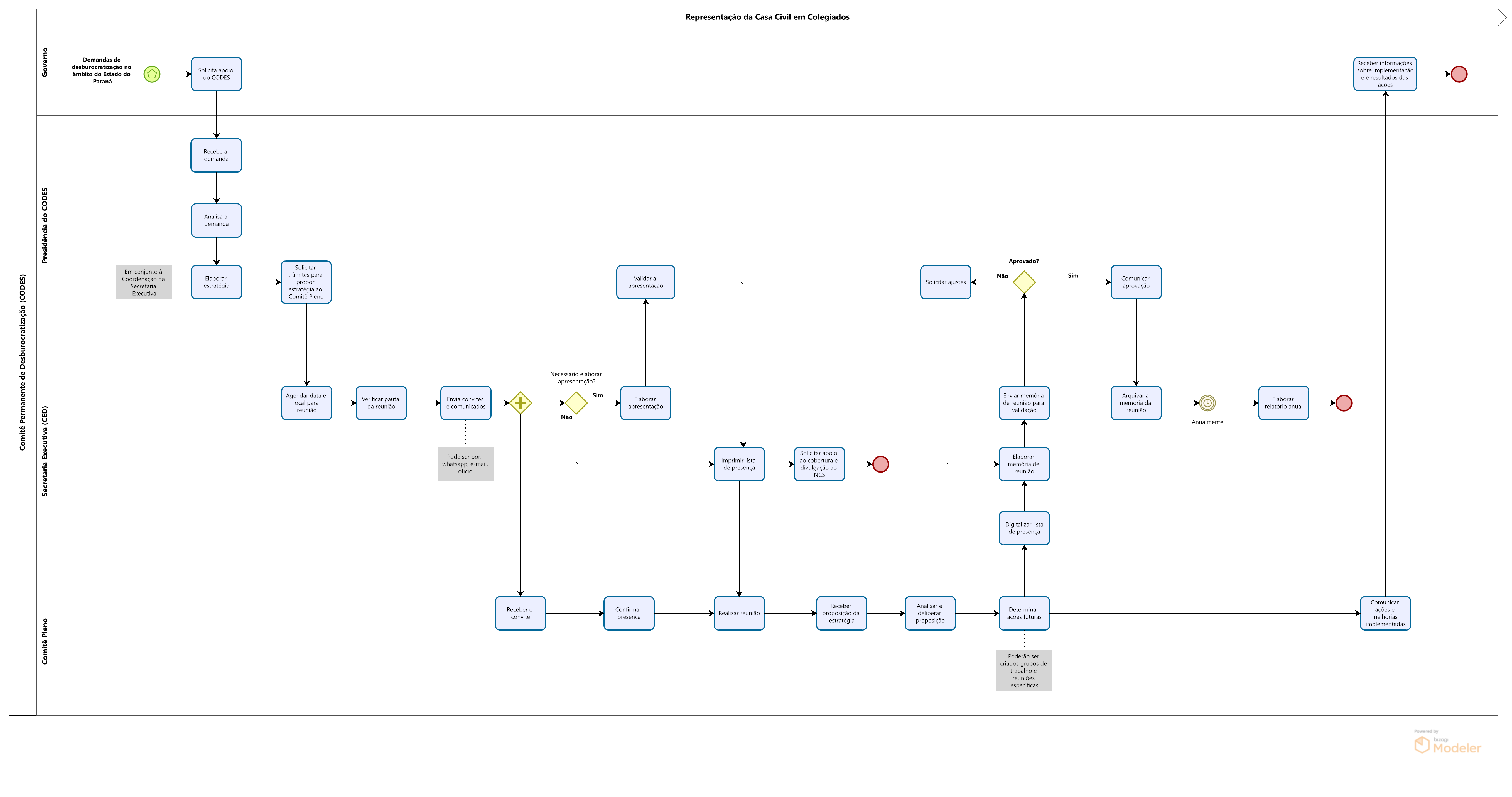Select 'Envia convites e comunicados' task

click(466, 403)
